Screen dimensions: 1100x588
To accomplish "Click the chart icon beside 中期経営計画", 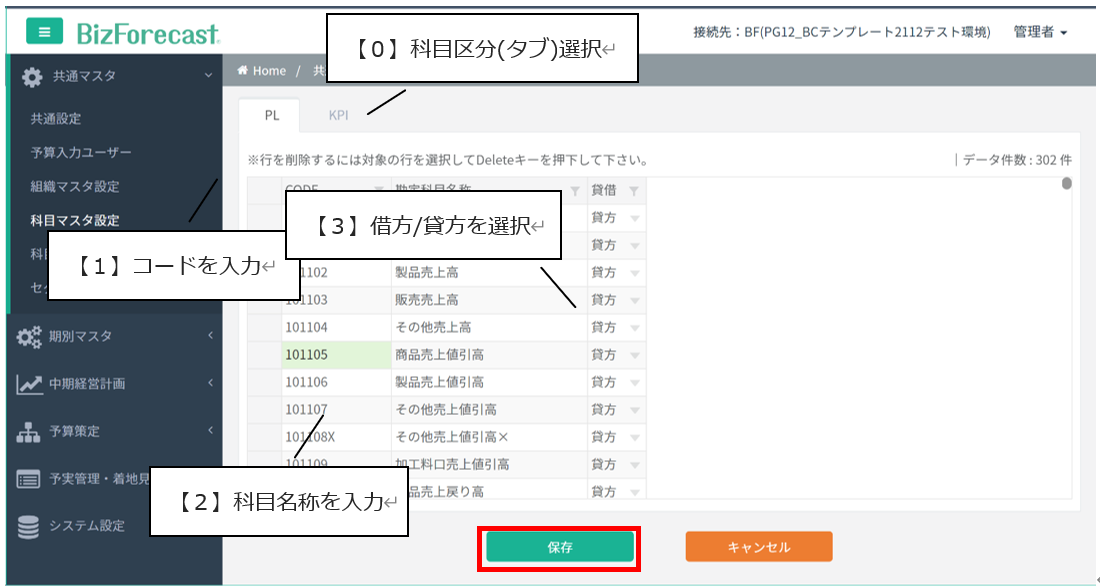I will 29,384.
